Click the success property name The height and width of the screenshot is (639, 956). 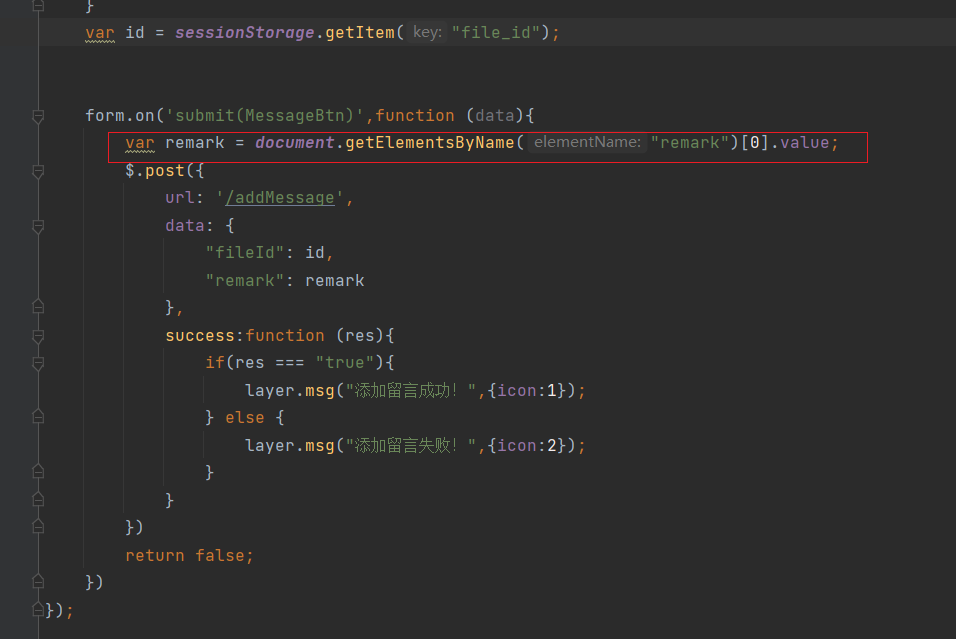coord(200,336)
